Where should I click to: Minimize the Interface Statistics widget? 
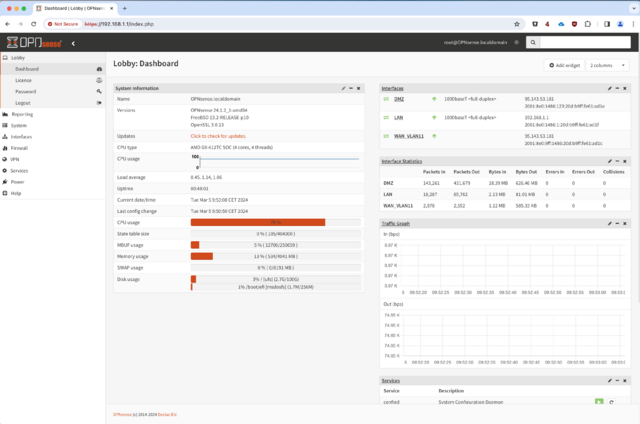(617, 161)
